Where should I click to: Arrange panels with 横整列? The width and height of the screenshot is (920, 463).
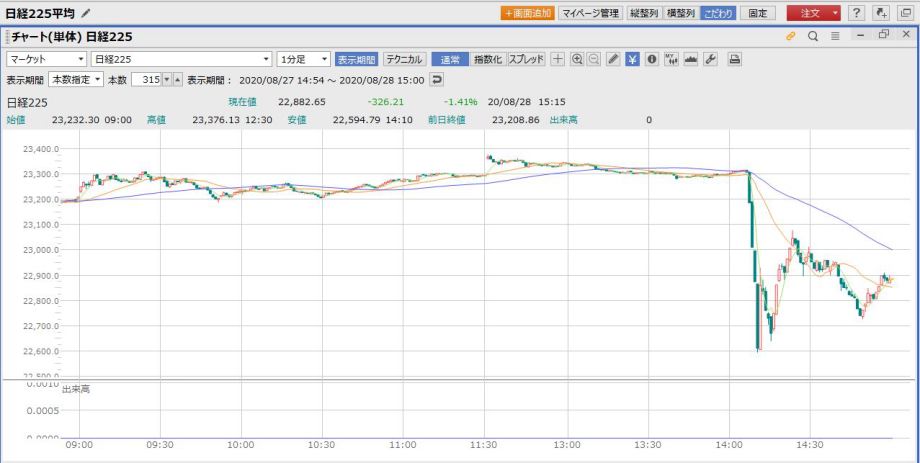(x=681, y=13)
